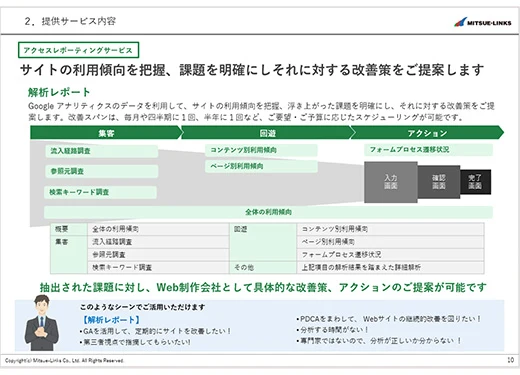Click '参照元調査' label in the funnel diagram
This screenshot has height=375, width=520.
[x=102, y=171]
